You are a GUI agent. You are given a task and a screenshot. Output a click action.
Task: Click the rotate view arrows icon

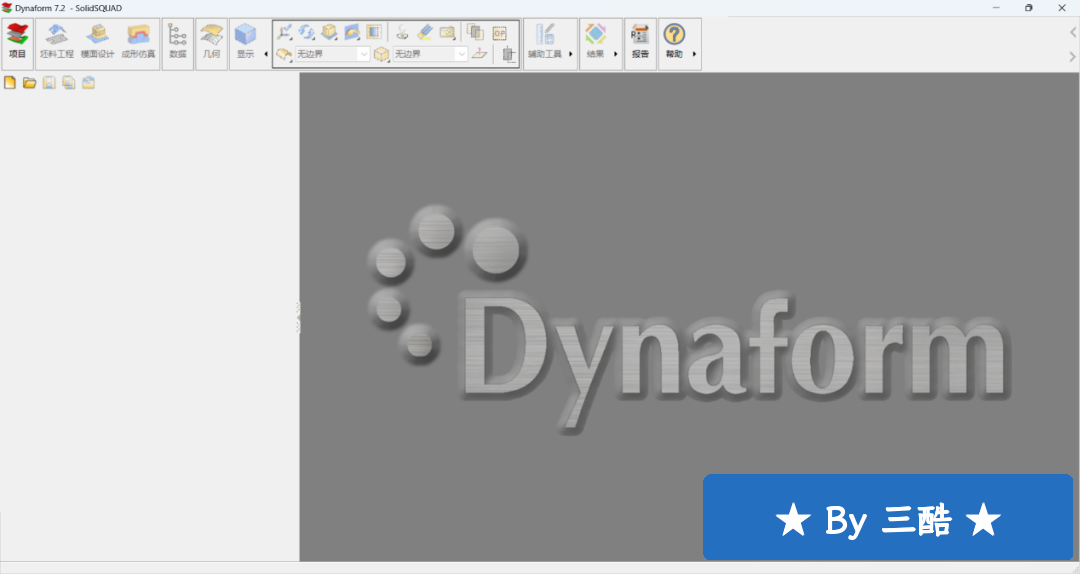pos(307,32)
